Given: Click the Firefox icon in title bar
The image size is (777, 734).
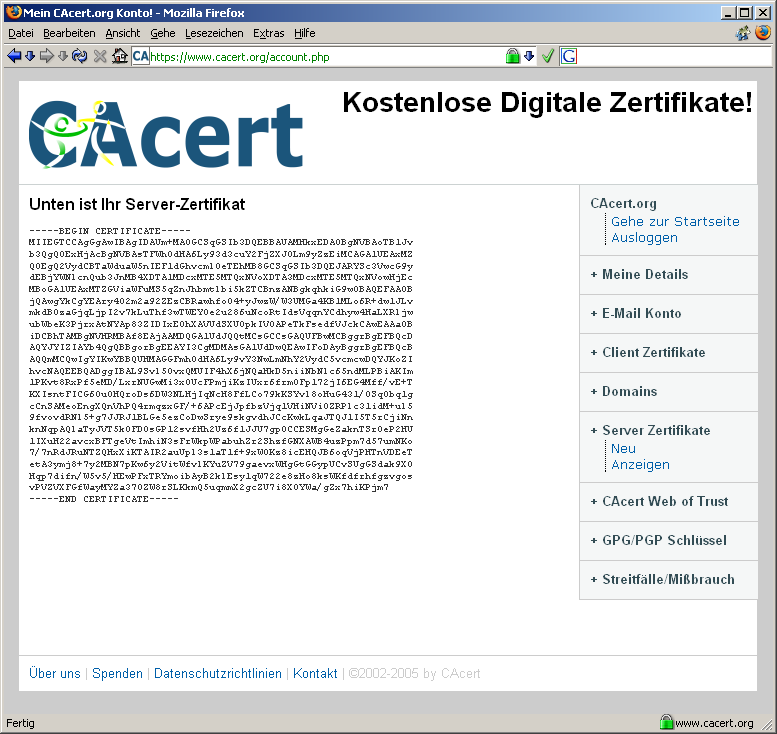Looking at the screenshot, I should 13,12.
